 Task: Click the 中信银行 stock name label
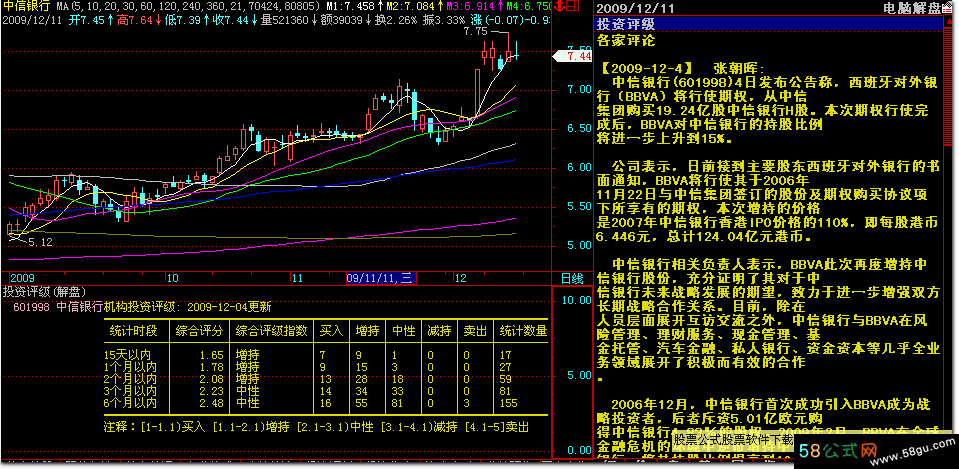click(26, 7)
